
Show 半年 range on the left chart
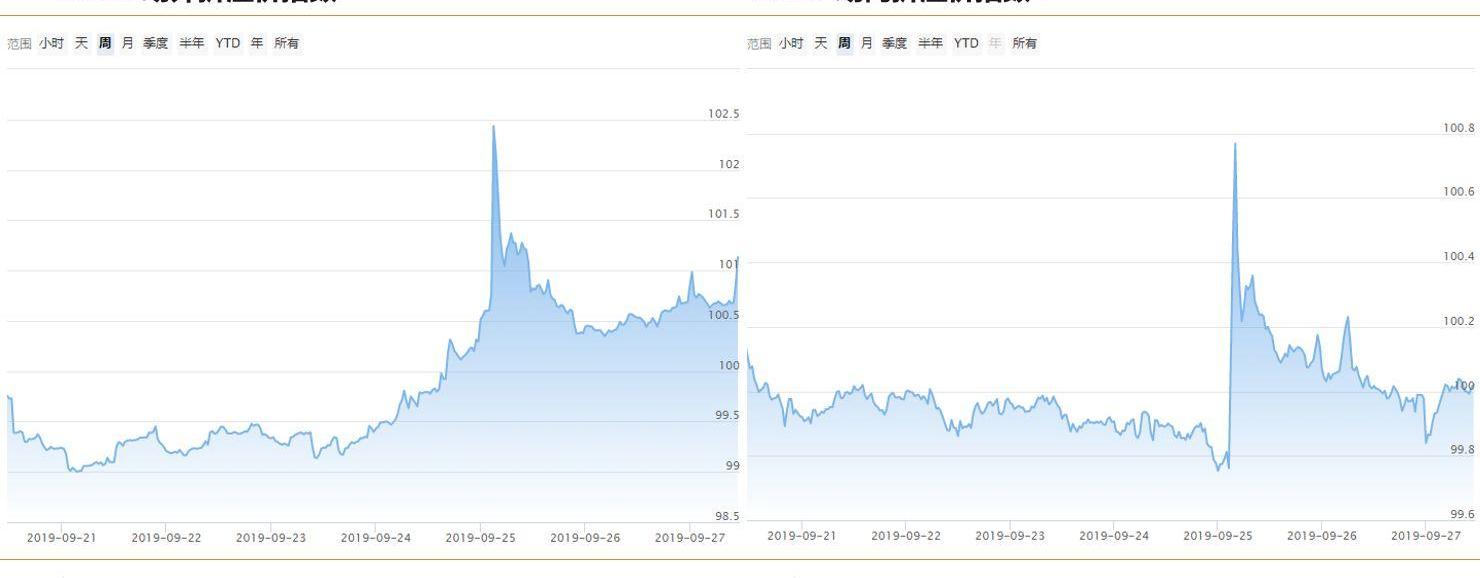pos(192,43)
